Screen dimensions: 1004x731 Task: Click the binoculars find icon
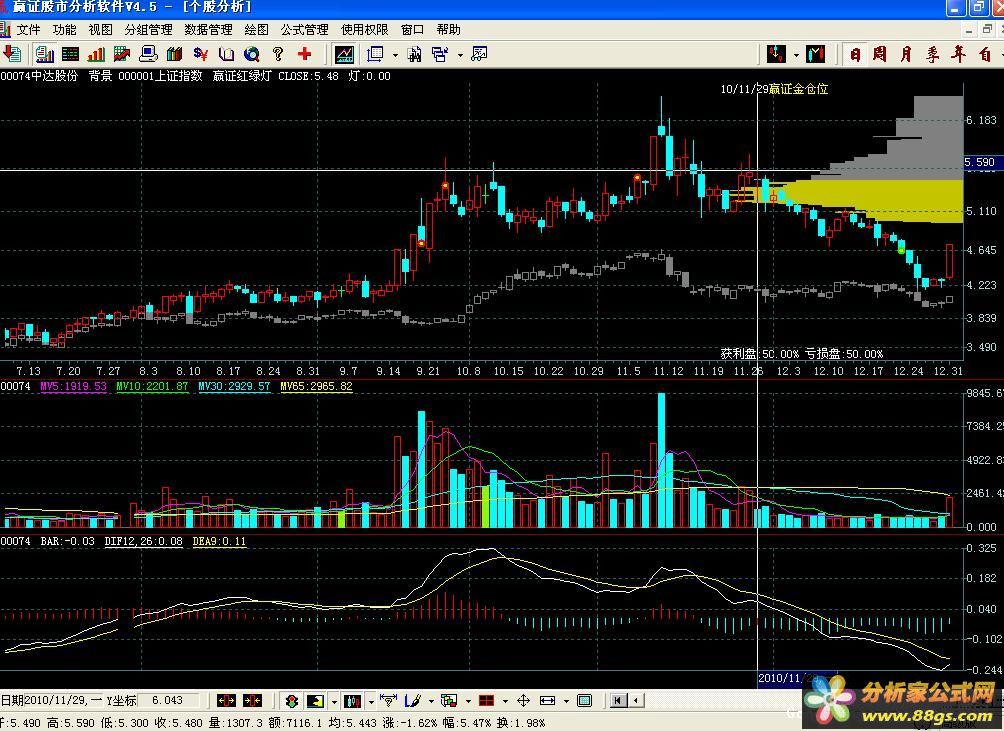pos(414,54)
